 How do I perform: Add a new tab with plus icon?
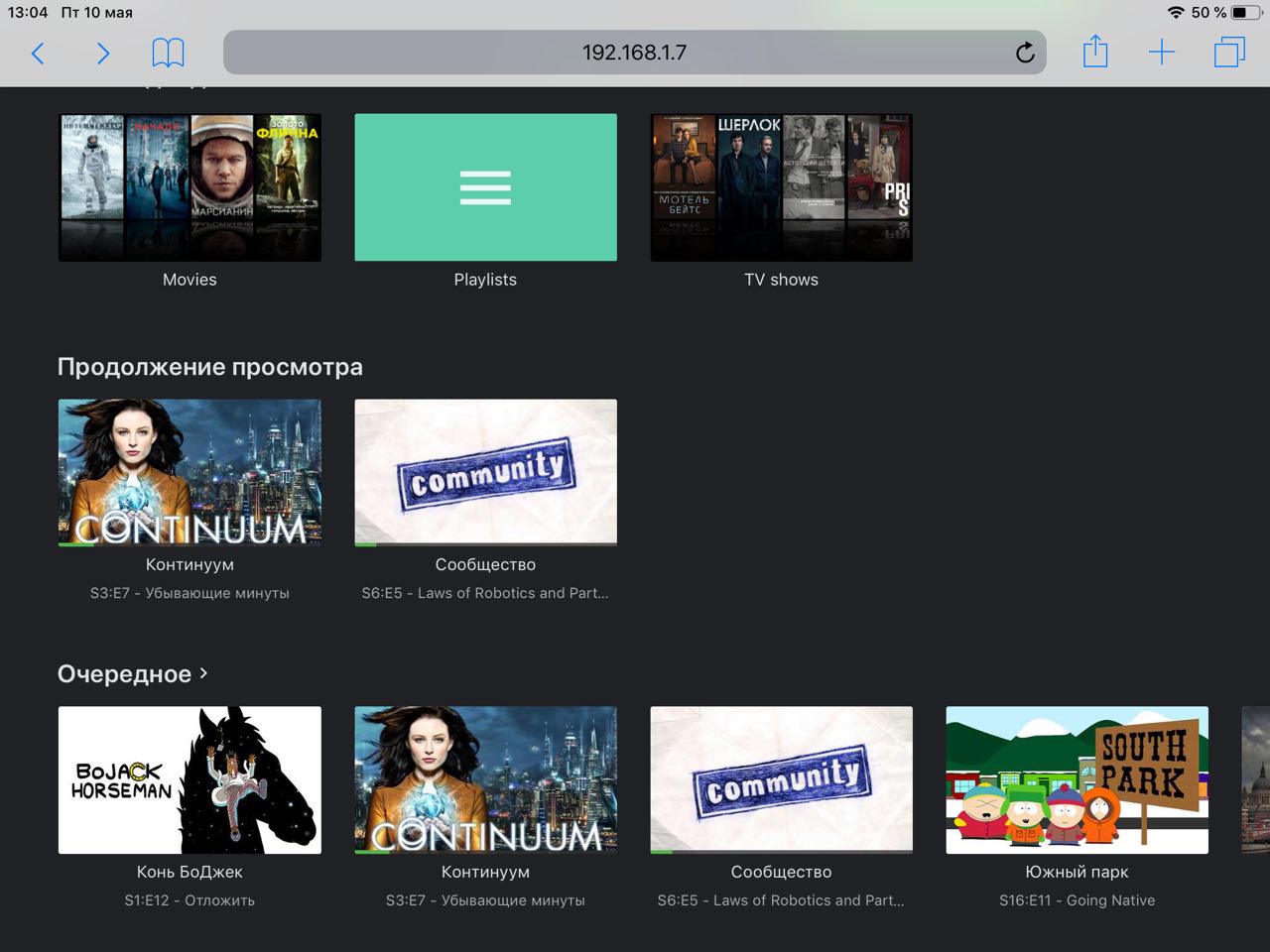pos(1161,53)
